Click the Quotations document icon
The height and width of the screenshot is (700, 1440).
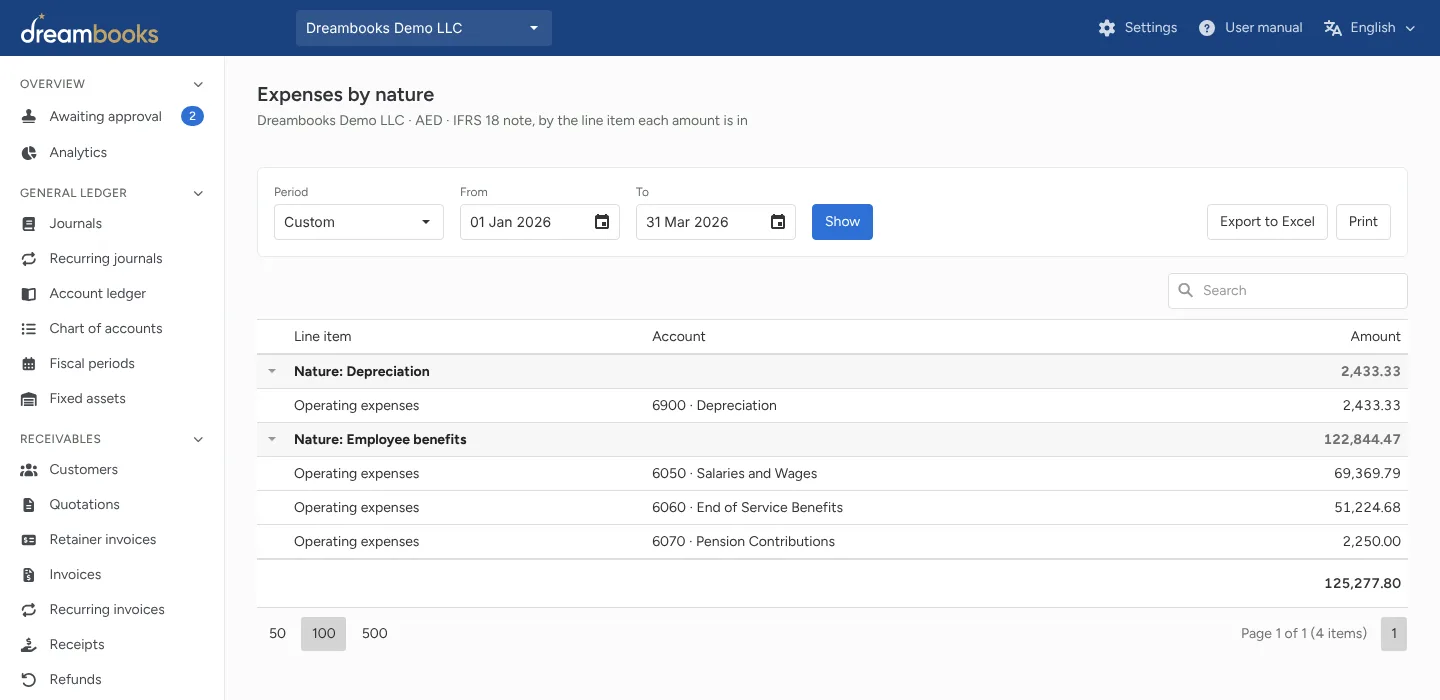tap(29, 505)
